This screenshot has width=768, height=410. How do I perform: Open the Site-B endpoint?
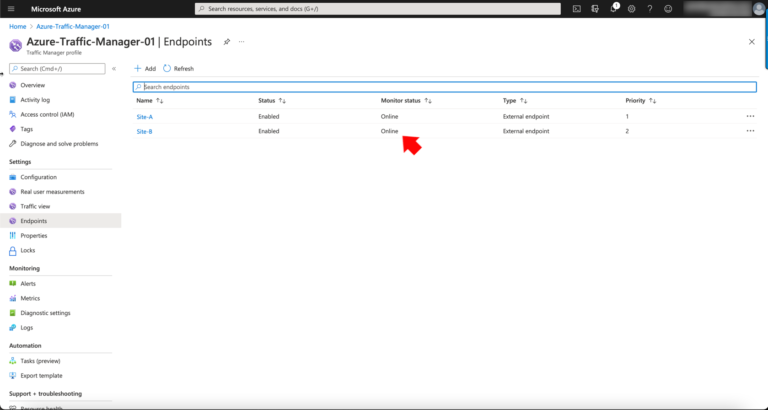tap(144, 131)
